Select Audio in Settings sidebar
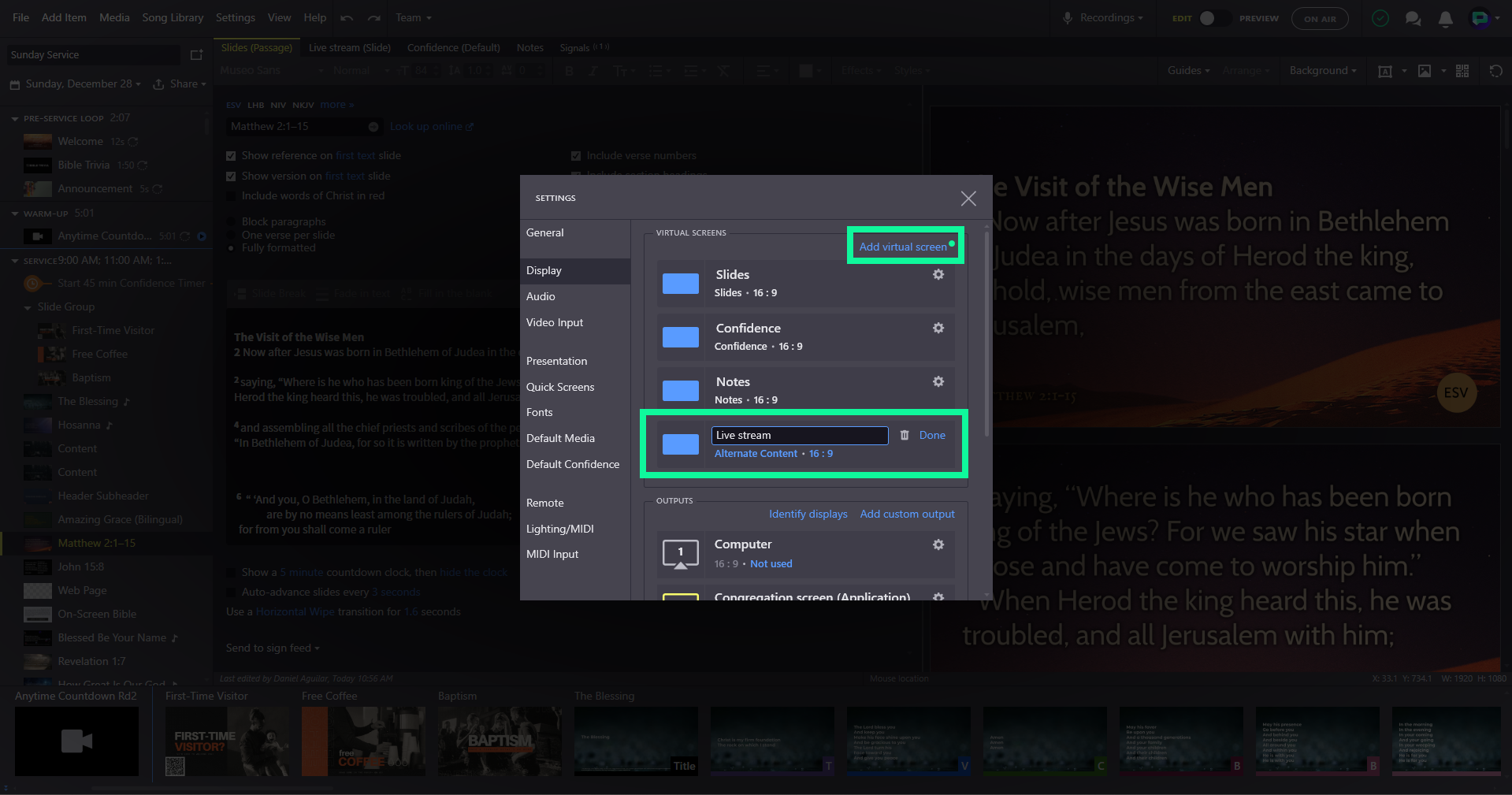This screenshot has height=795, width=1512. [575, 296]
